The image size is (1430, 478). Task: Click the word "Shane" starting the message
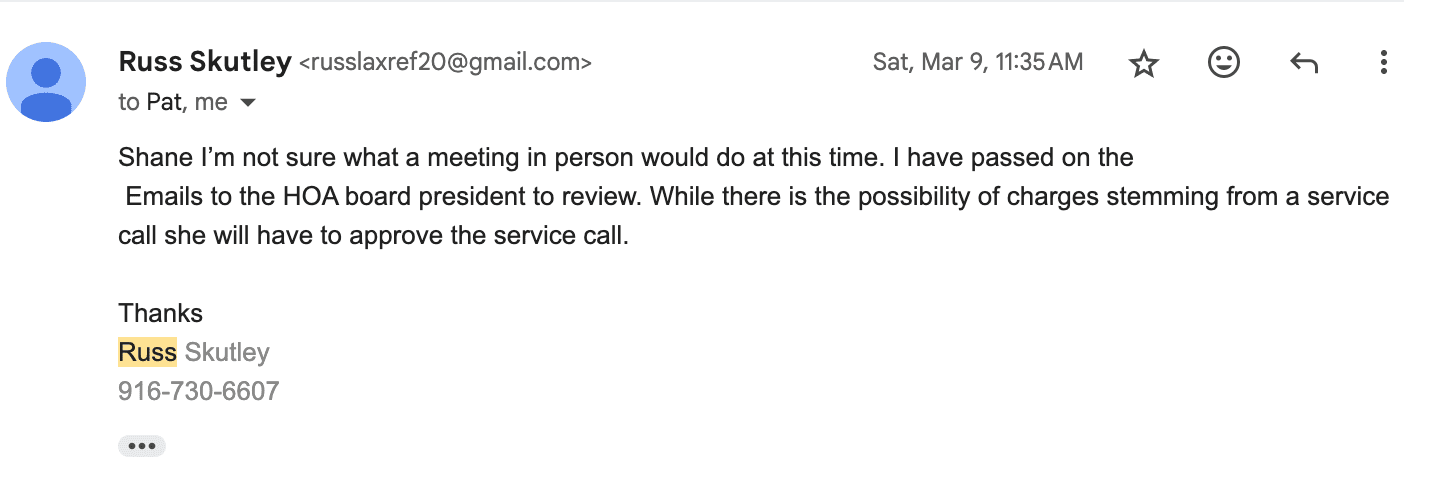tap(149, 158)
